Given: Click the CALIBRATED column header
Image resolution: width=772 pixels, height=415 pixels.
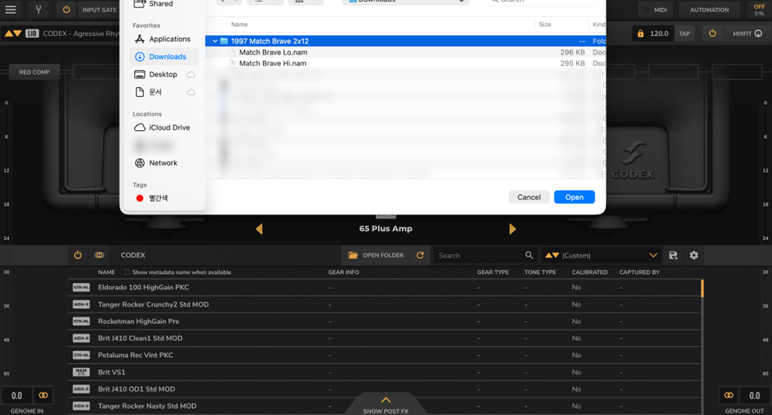Looking at the screenshot, I should point(589,272).
